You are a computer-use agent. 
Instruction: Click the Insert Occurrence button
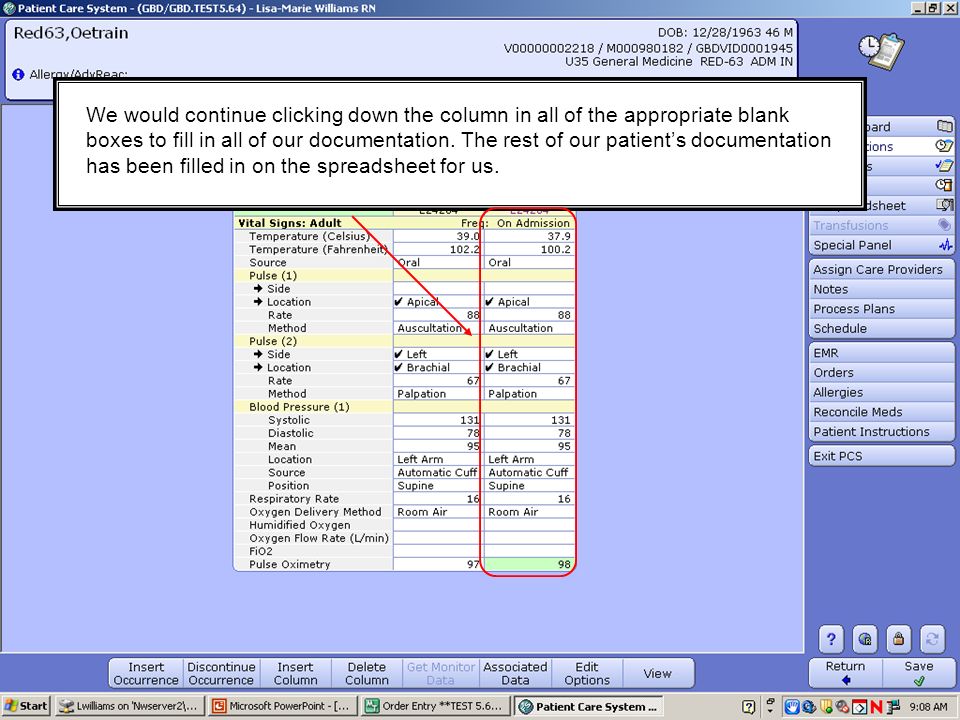(x=146, y=673)
